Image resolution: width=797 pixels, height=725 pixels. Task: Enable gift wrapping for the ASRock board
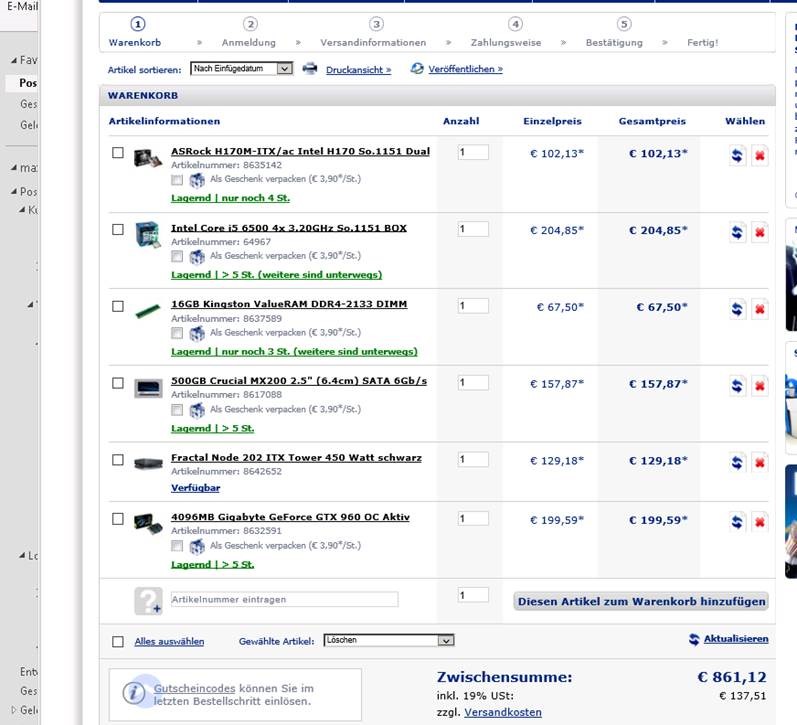click(x=177, y=180)
